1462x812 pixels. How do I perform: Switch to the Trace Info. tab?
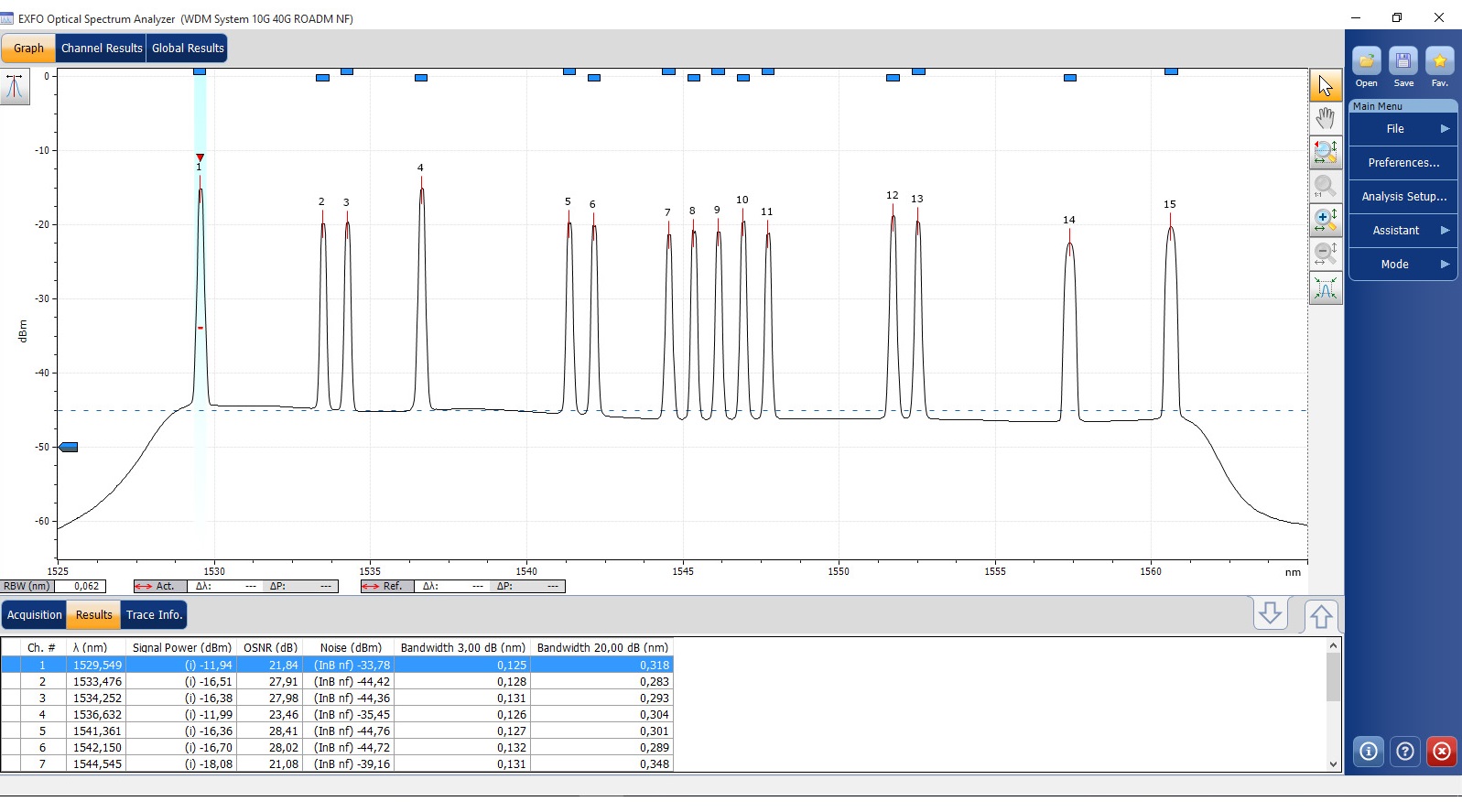154,615
